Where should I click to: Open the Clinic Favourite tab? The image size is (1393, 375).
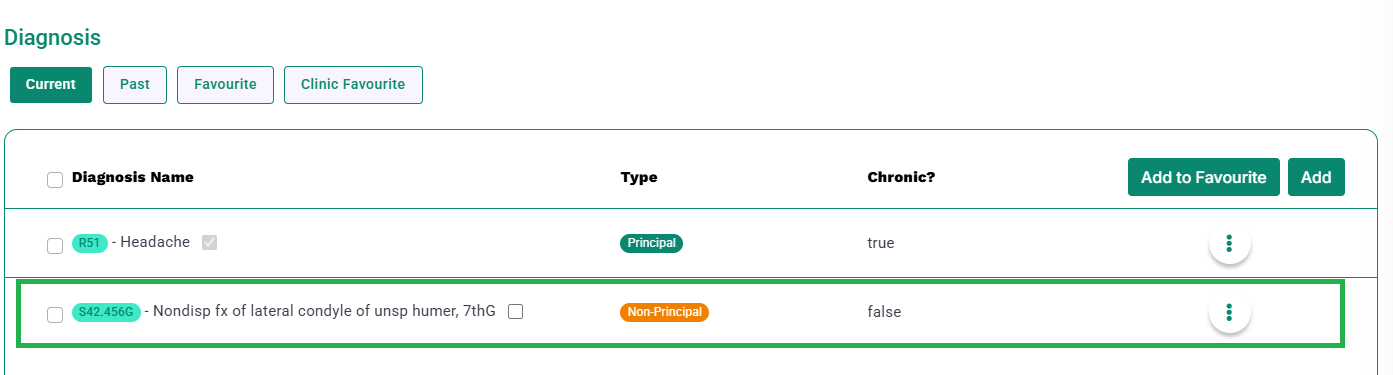tap(353, 84)
